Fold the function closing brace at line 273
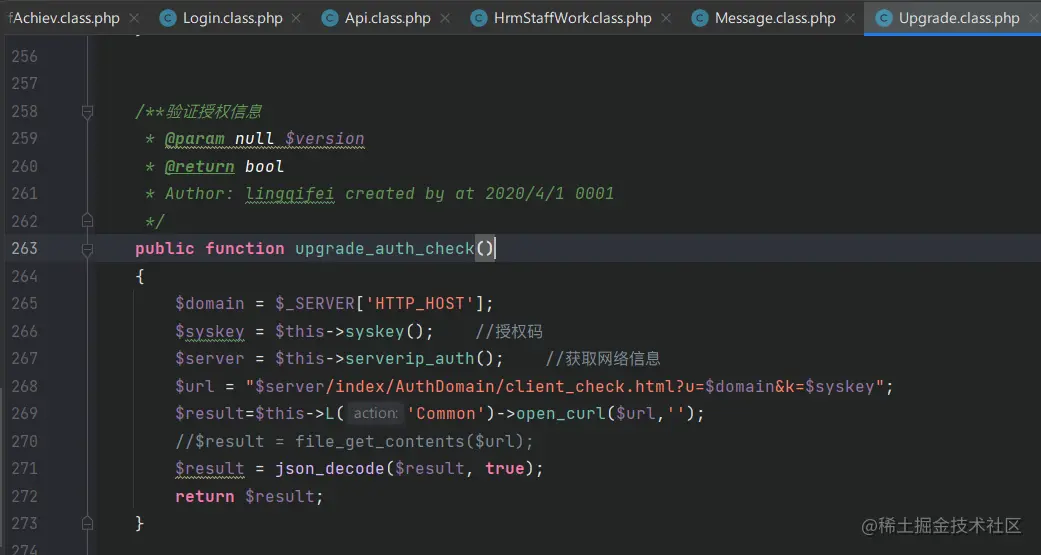Image resolution: width=1041 pixels, height=555 pixels. pos(87,524)
